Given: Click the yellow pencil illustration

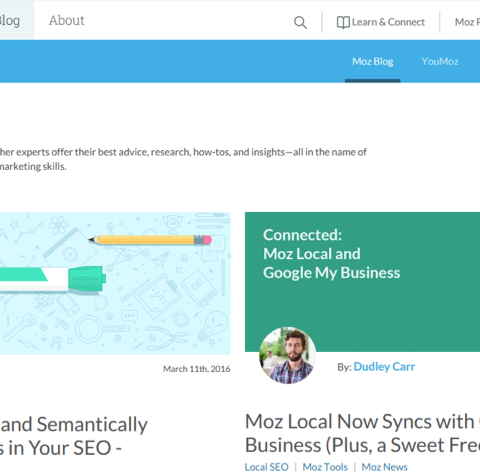Looking at the screenshot, I should point(150,240).
